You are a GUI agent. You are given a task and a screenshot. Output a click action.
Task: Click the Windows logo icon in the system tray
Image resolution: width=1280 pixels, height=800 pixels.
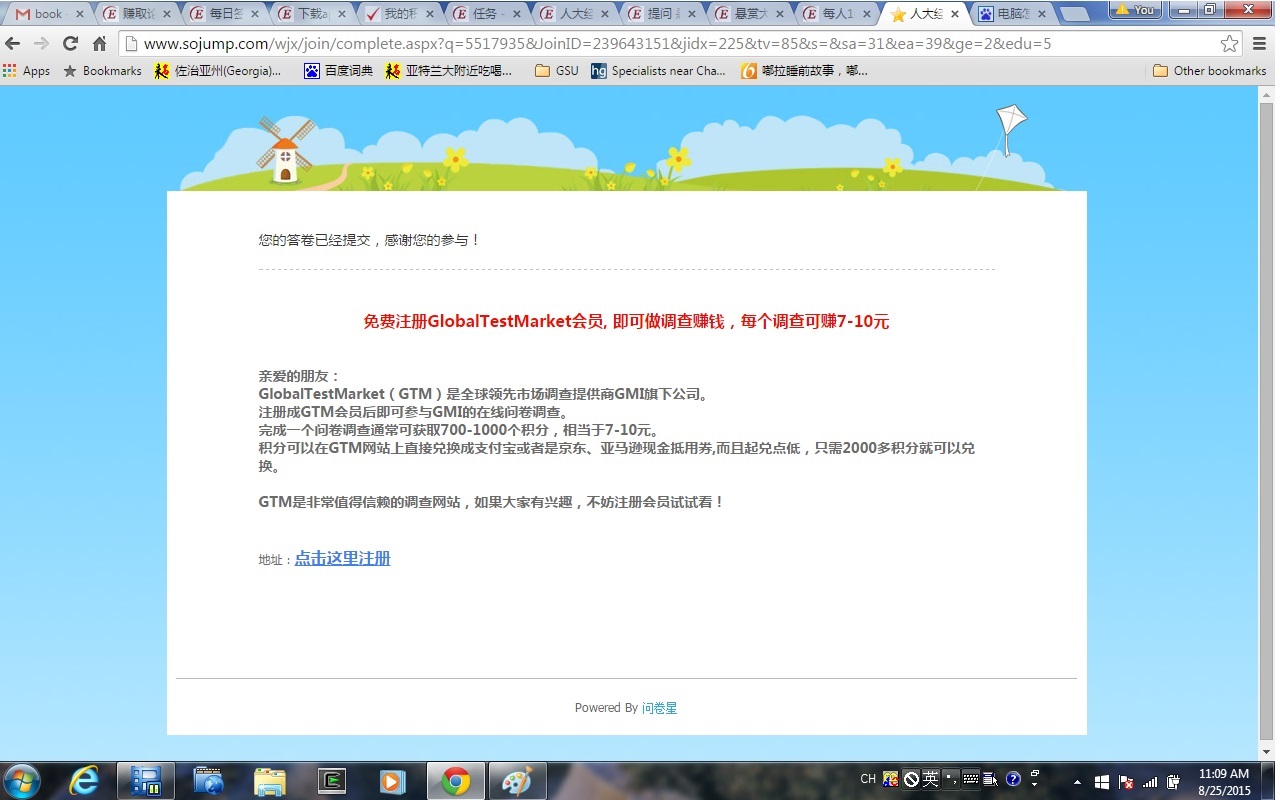pos(1102,781)
